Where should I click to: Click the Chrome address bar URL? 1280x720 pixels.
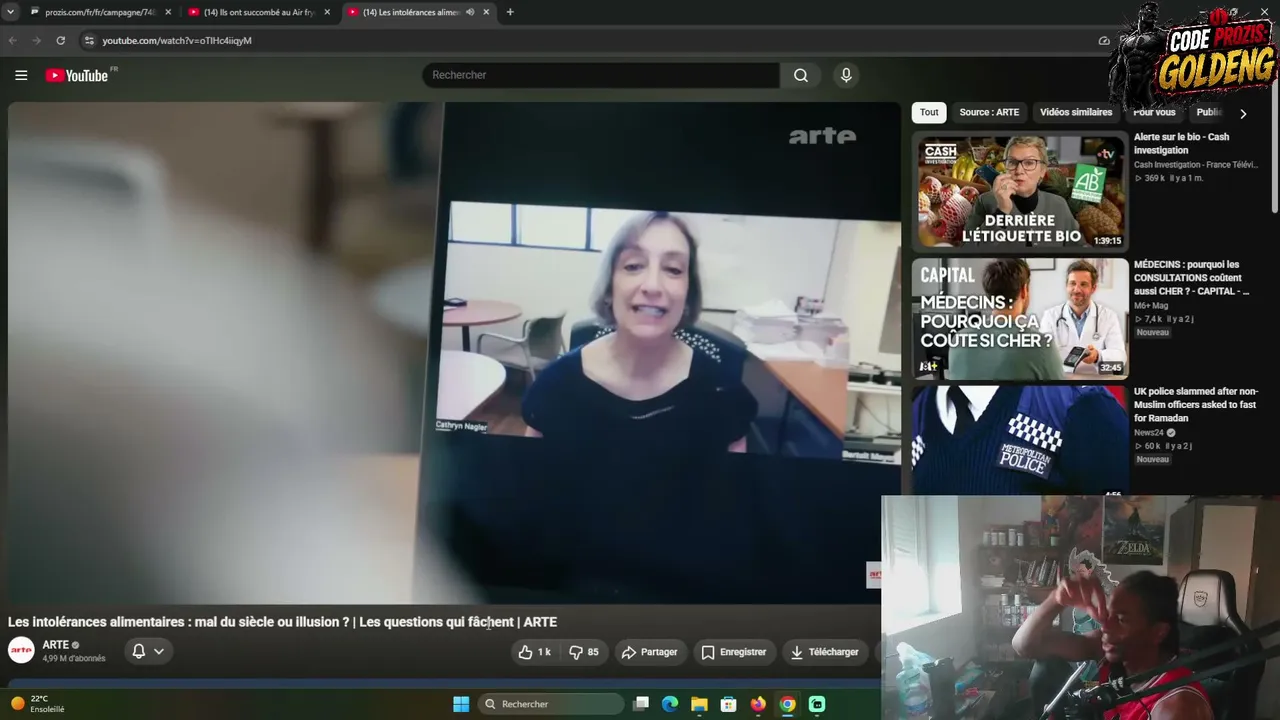177,41
